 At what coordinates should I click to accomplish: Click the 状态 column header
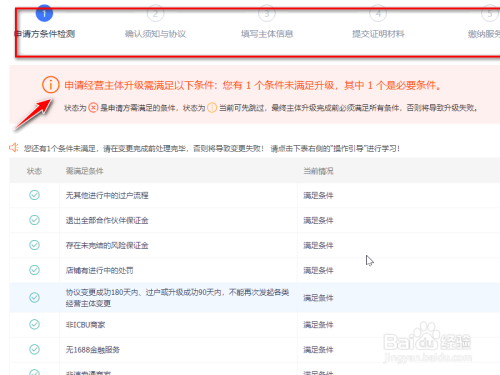click(34, 171)
